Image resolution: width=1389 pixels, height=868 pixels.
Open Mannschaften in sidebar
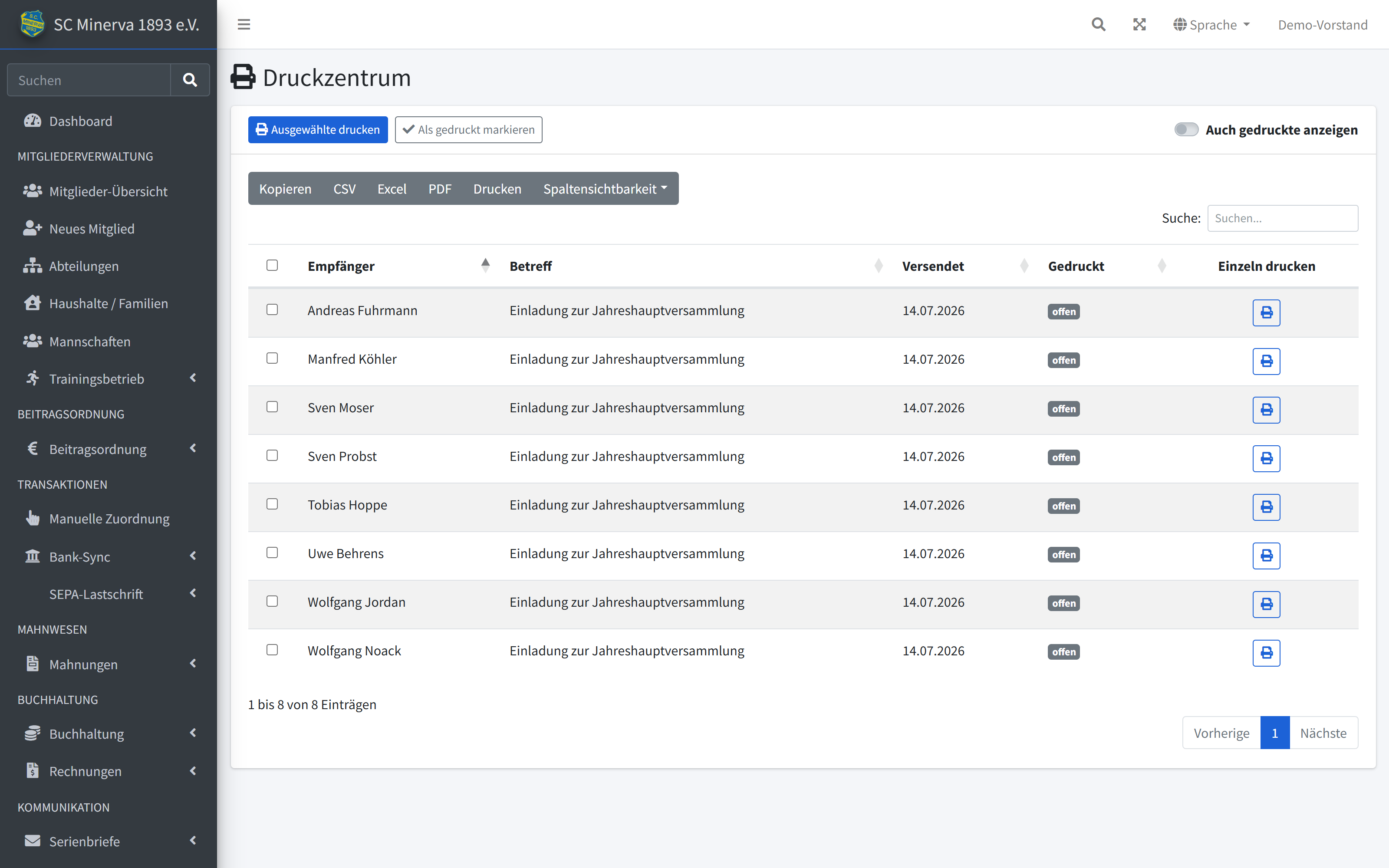tap(109, 341)
